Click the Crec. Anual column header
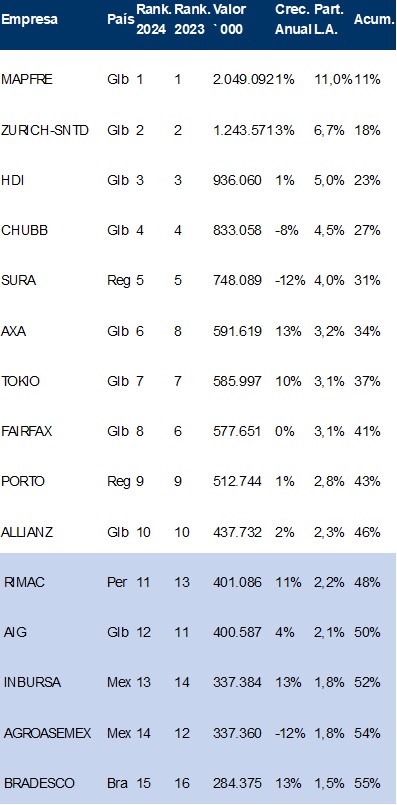Screen dimensions: 397x805 tap(293, 20)
